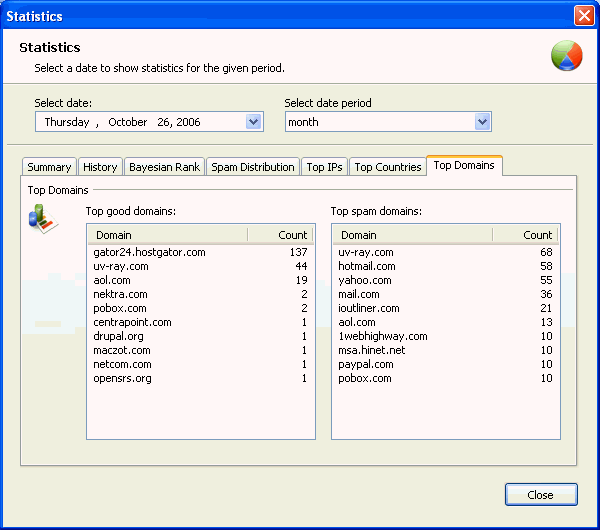Click the Top Domains bar chart icon
600x530 pixels.
(x=43, y=219)
